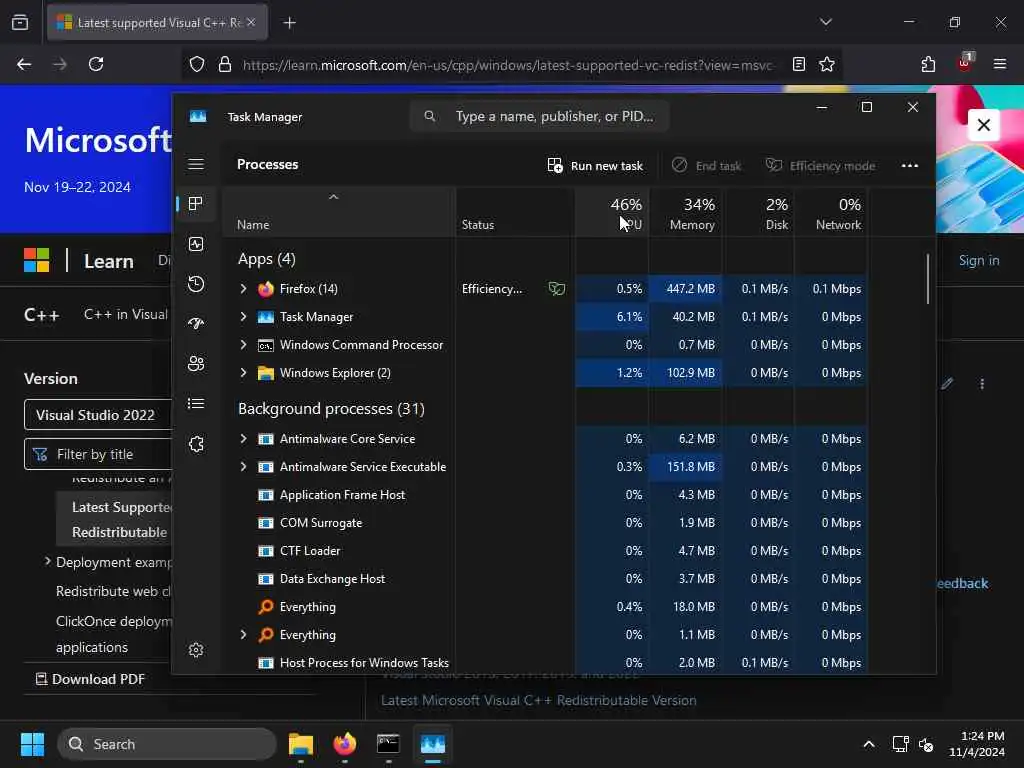1024x768 pixels.
Task: Expand Deployment examples in docs sidebar
Action: point(47,561)
